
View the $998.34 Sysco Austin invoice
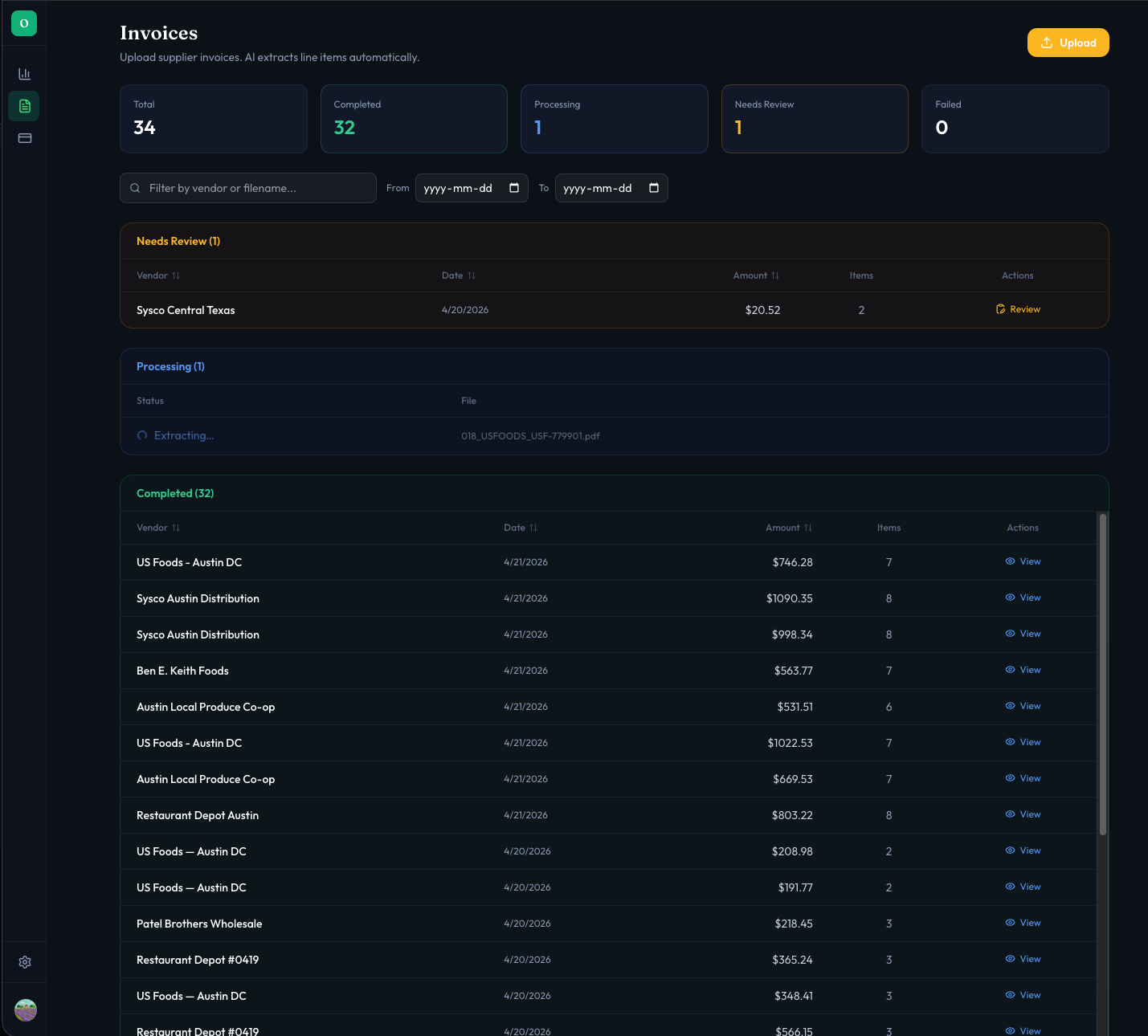click(1023, 634)
